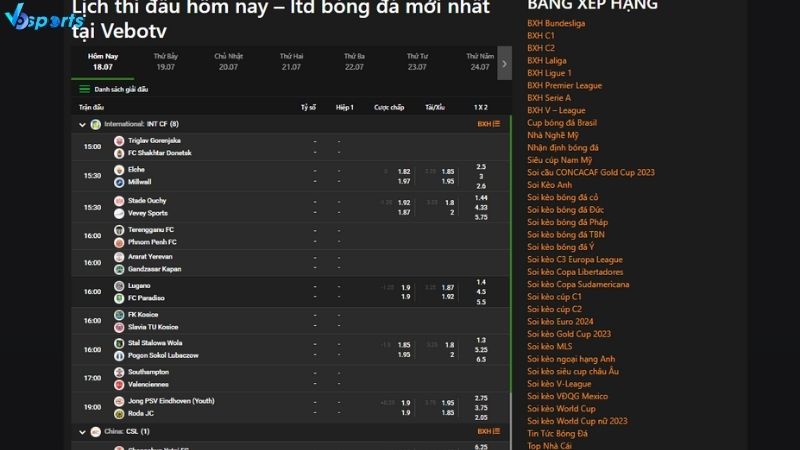Click FC Shakhtar Donetsk team crest
This screenshot has height=450, width=800.
pos(119,153)
